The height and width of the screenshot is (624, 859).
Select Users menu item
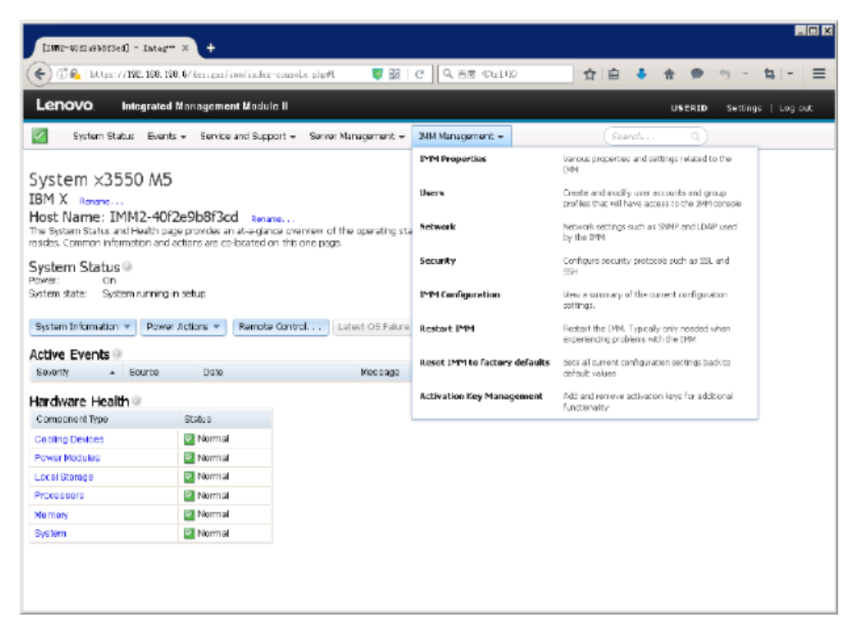432,193
